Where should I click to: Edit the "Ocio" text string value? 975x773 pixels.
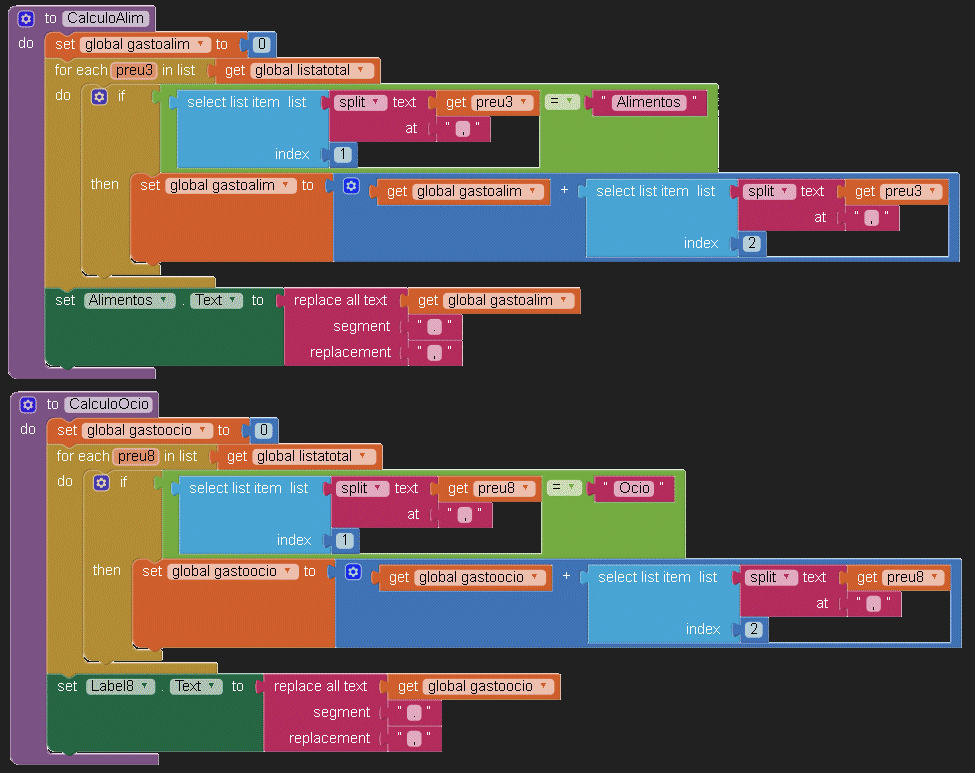pos(634,488)
